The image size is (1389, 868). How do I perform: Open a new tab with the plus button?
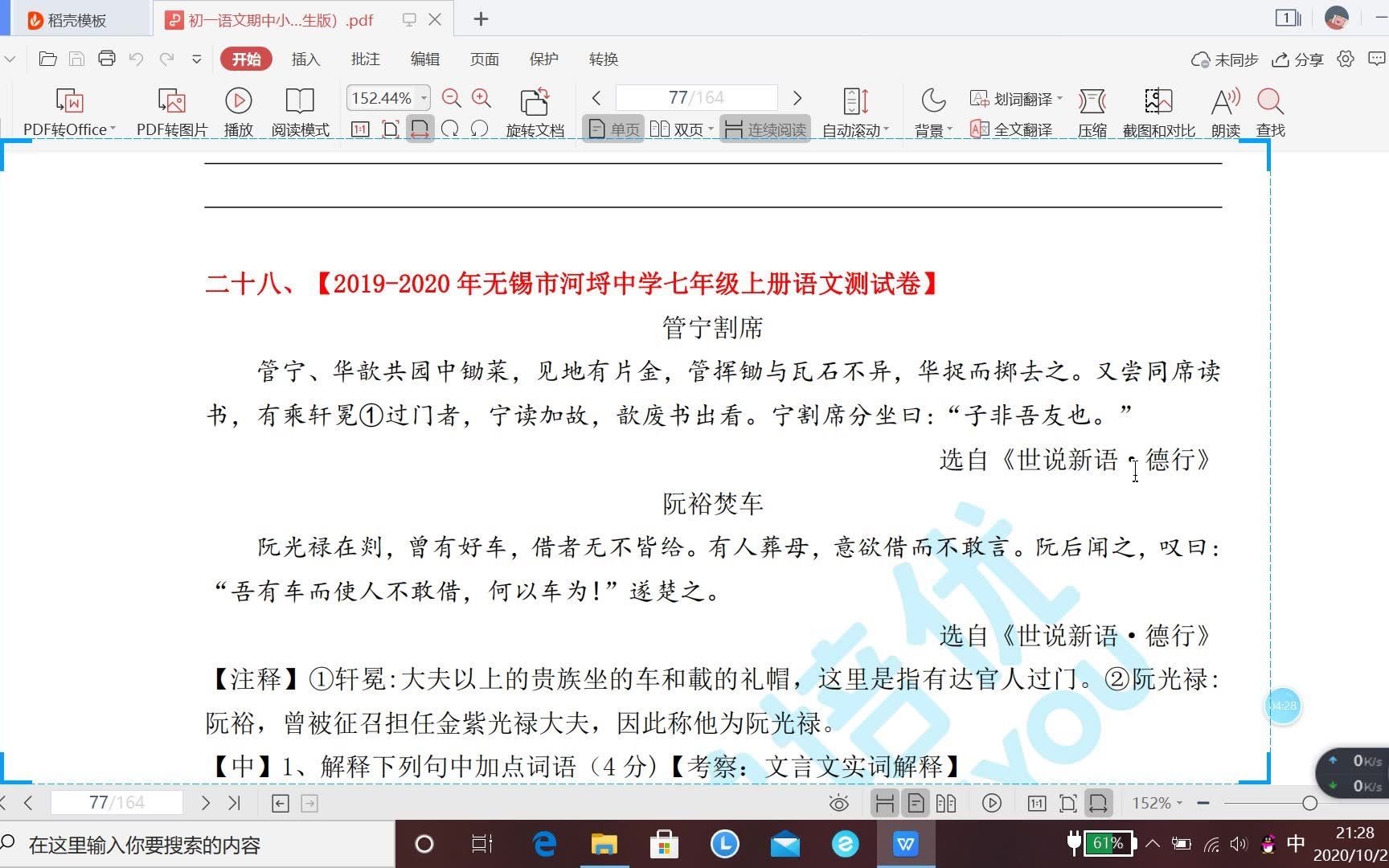point(481,19)
